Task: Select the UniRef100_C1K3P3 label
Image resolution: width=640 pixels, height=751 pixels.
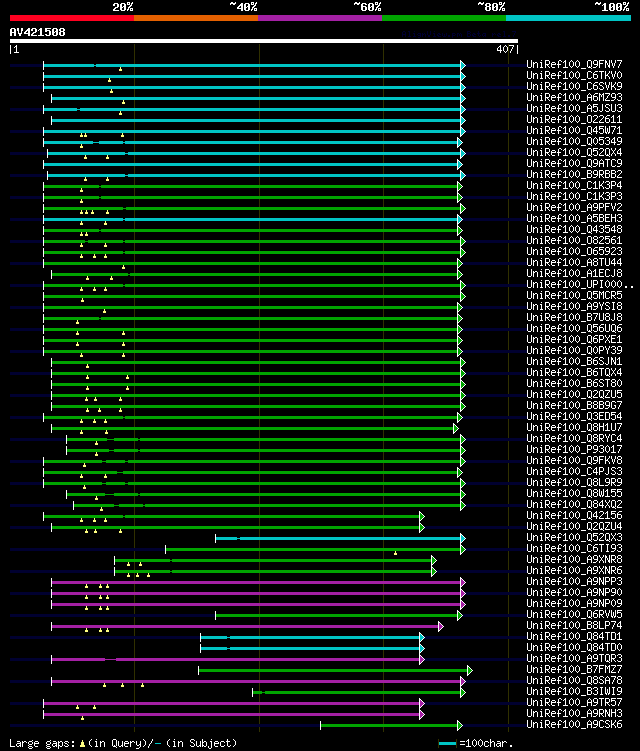Action: pyautogui.click(x=574, y=196)
